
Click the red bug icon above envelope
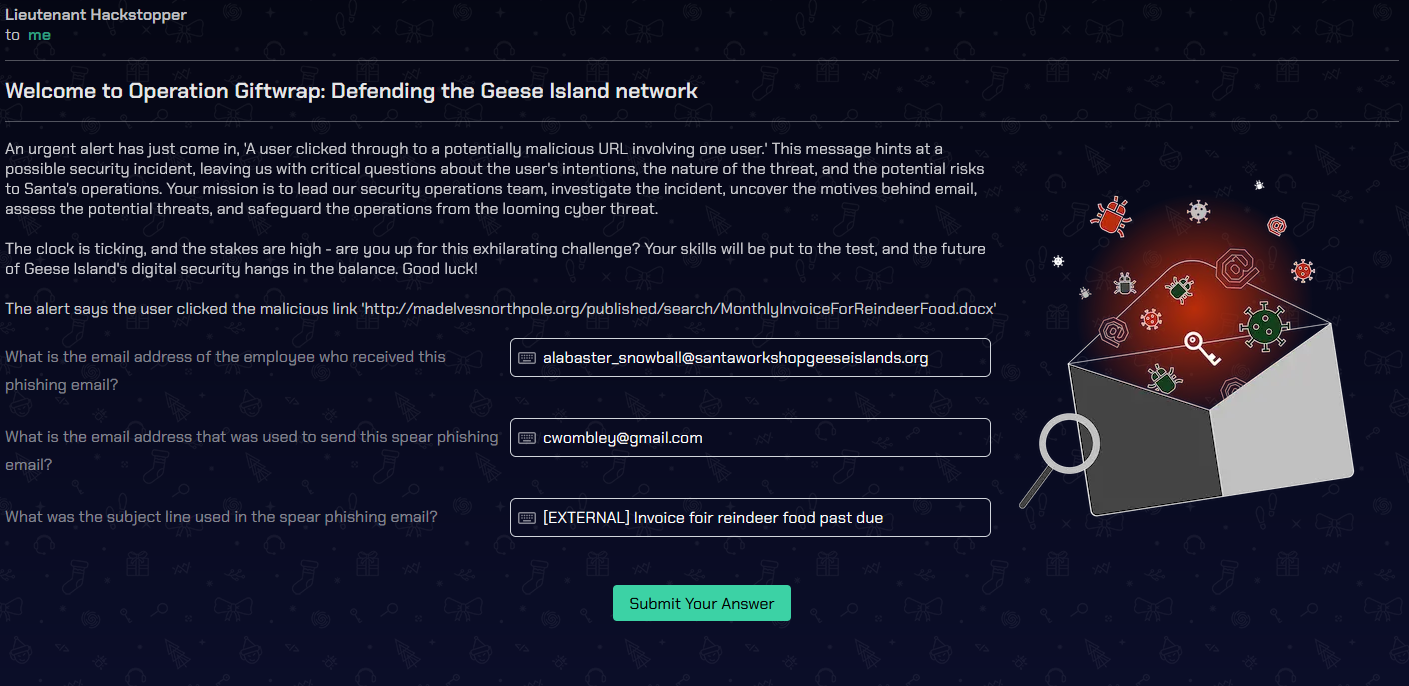[x=1113, y=215]
